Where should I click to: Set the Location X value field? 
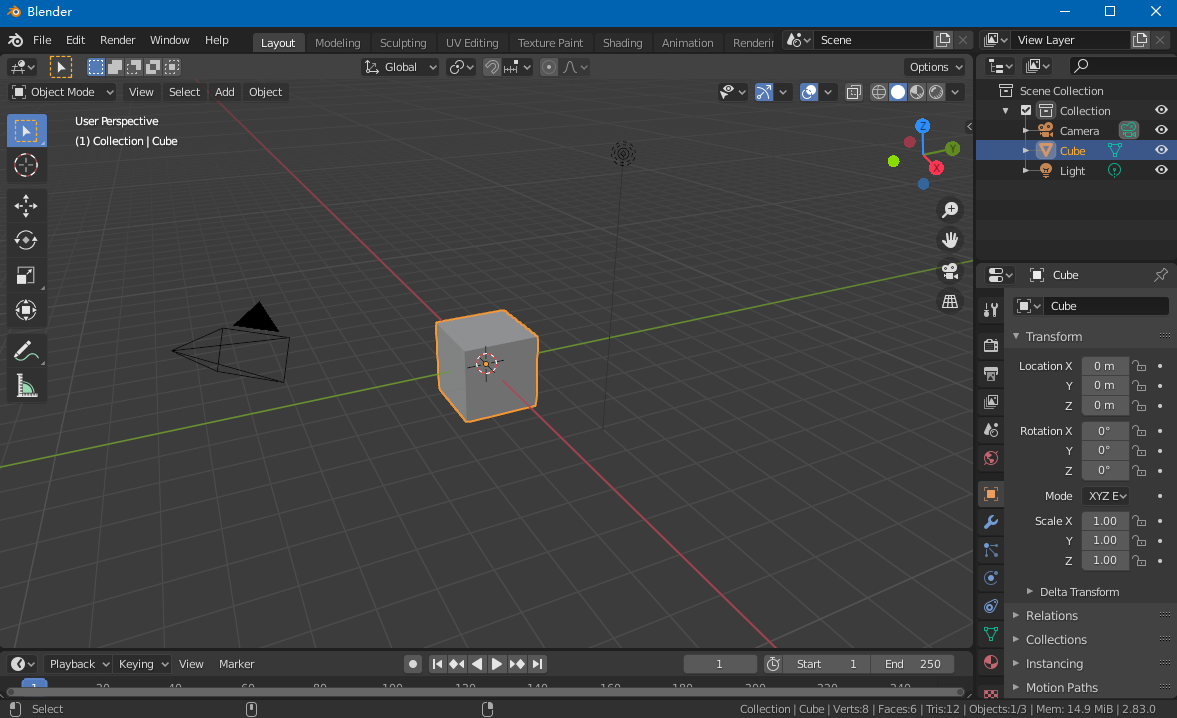tap(1104, 365)
